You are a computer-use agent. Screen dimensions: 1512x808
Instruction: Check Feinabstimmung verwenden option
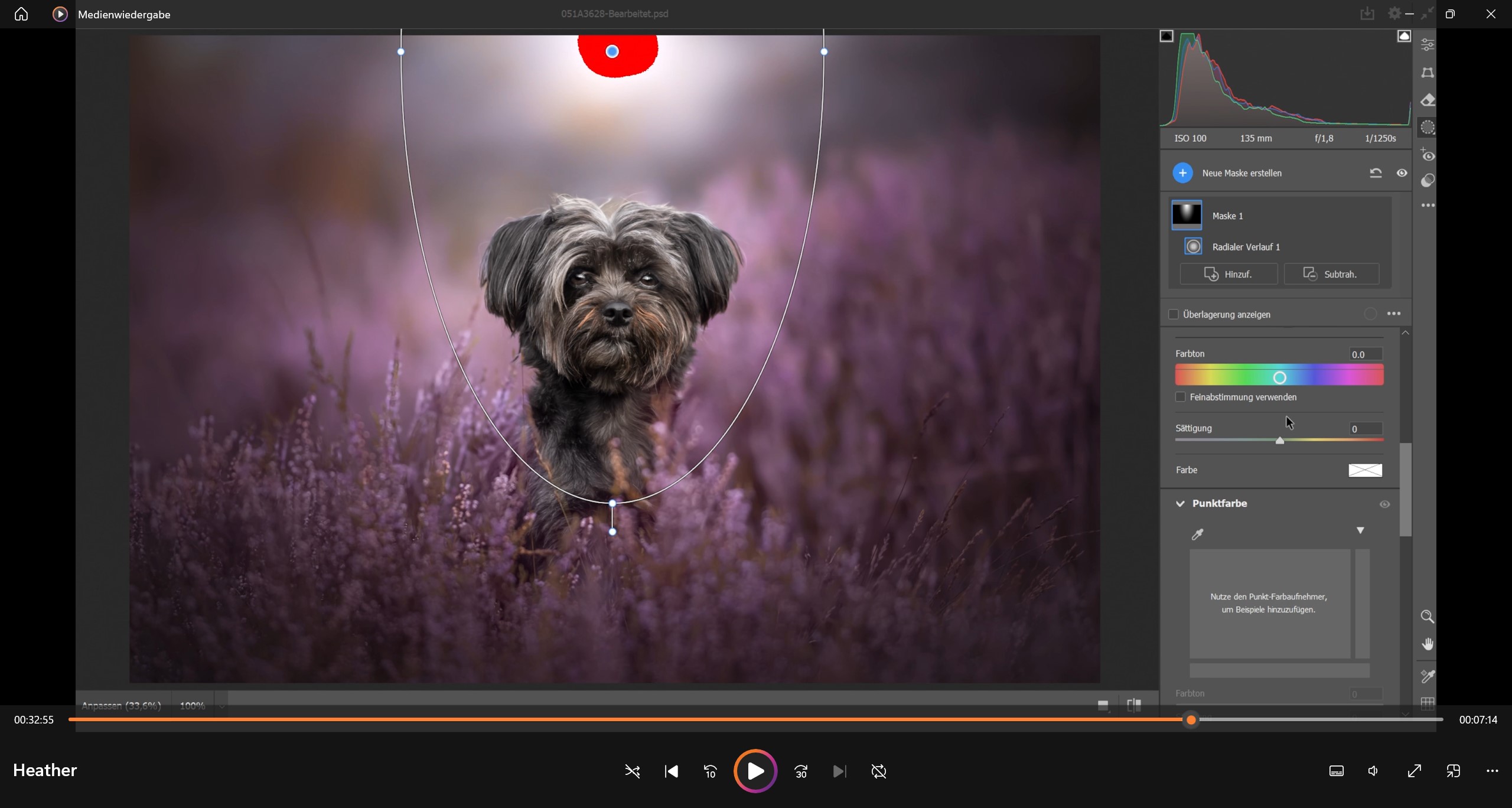point(1180,397)
